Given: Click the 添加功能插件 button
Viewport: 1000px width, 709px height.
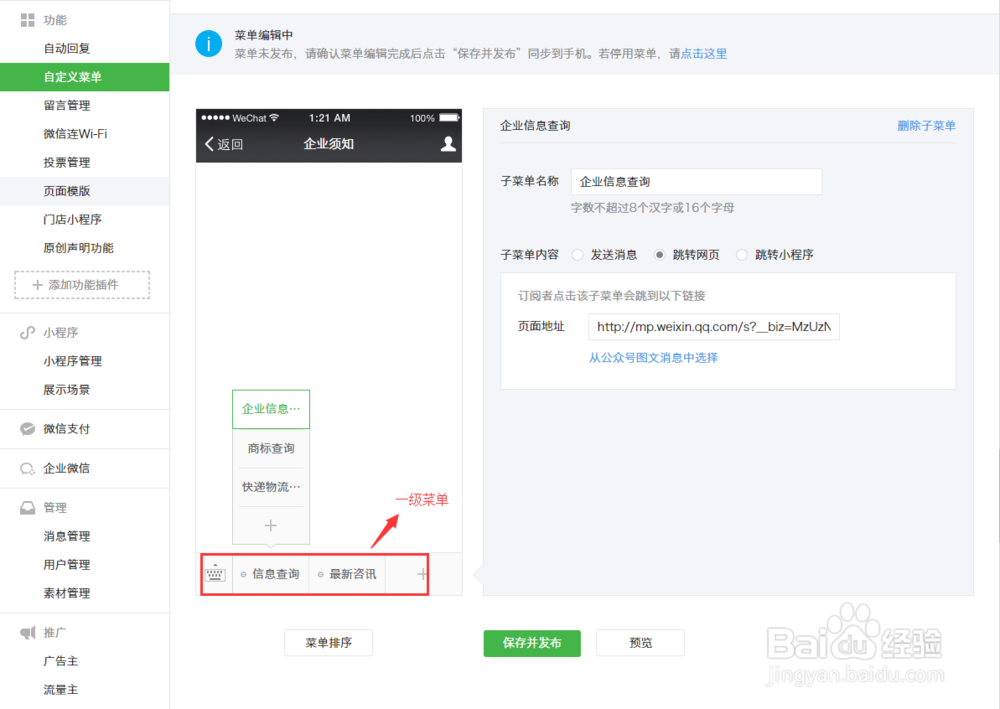Looking at the screenshot, I should point(82,285).
